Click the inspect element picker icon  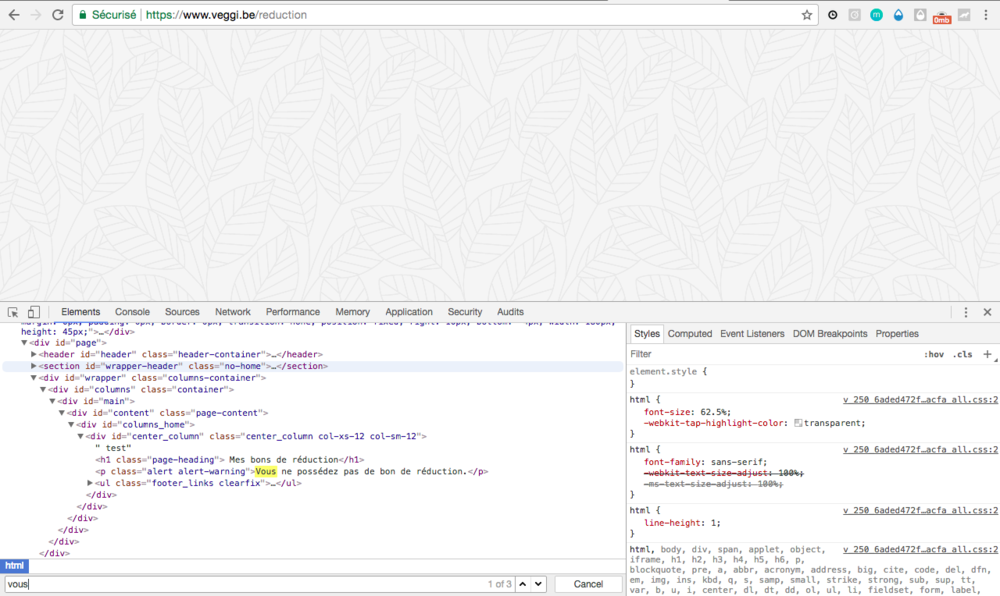coord(13,312)
